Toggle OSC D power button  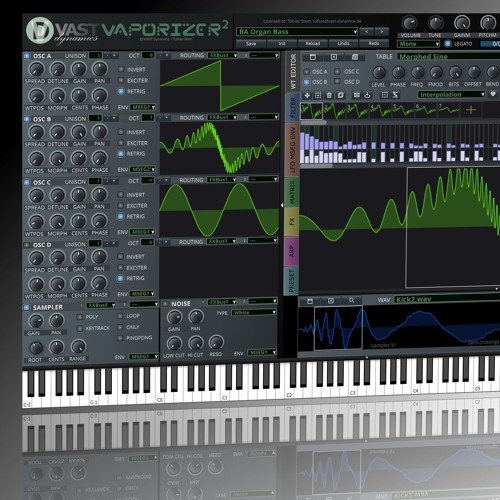pos(27,245)
